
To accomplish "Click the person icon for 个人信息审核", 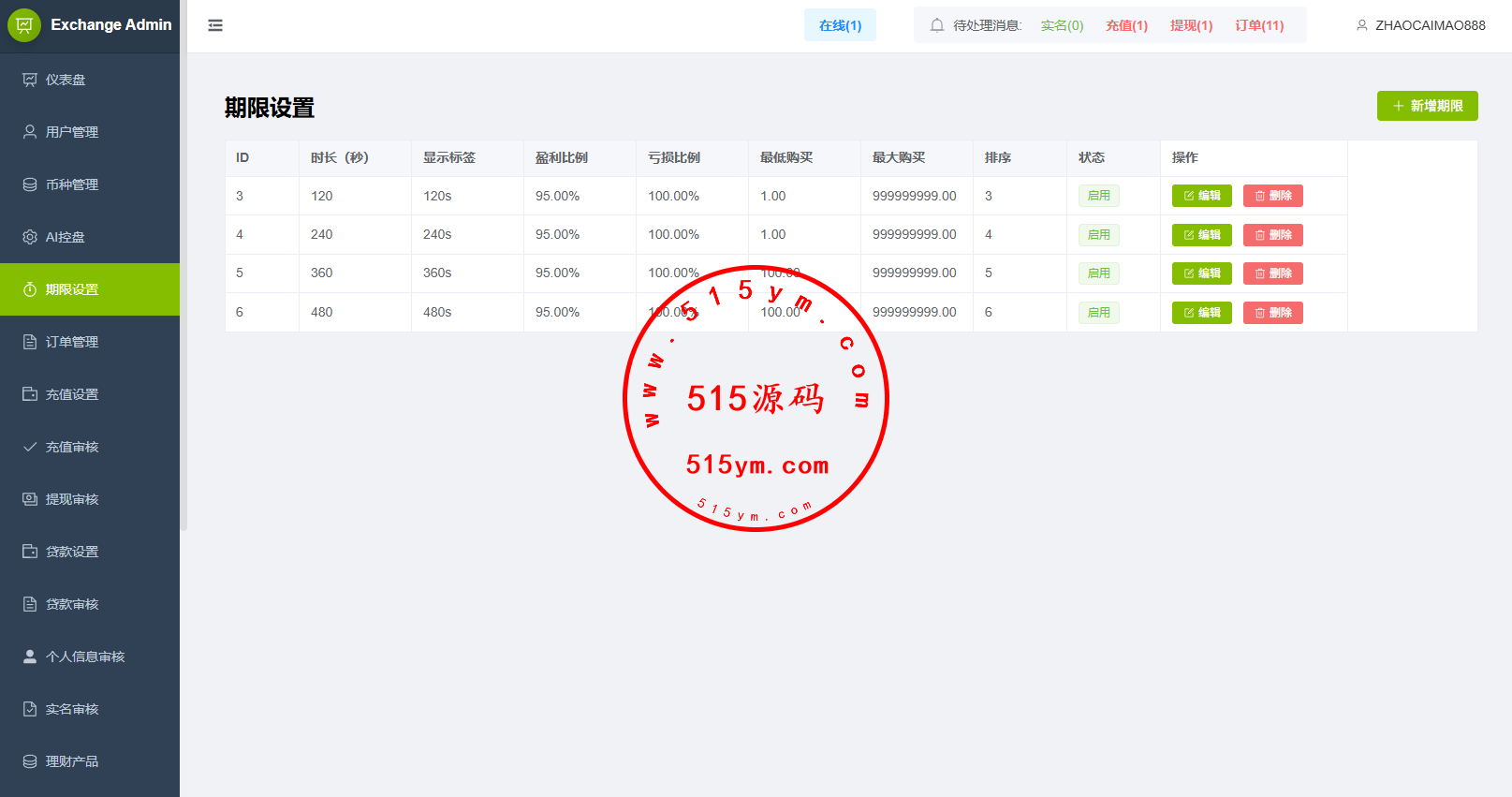I will [x=30, y=657].
